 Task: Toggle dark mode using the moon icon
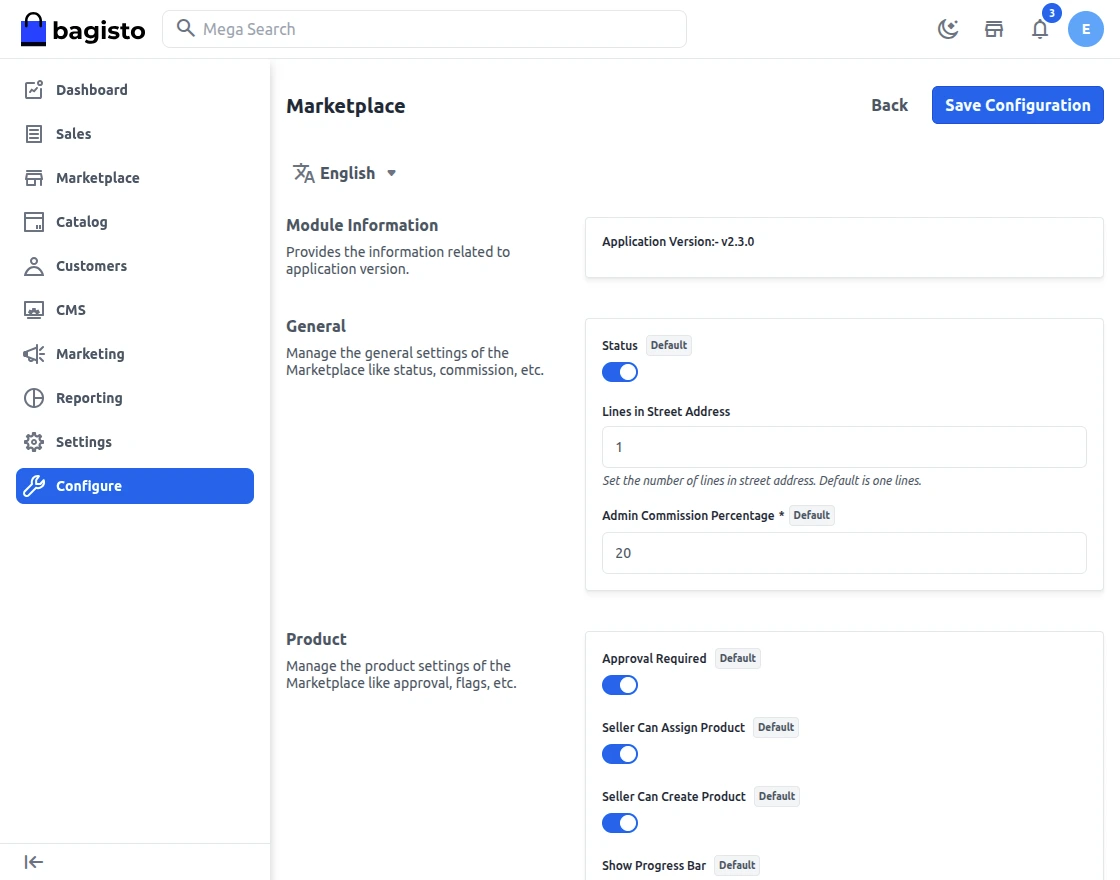point(947,29)
